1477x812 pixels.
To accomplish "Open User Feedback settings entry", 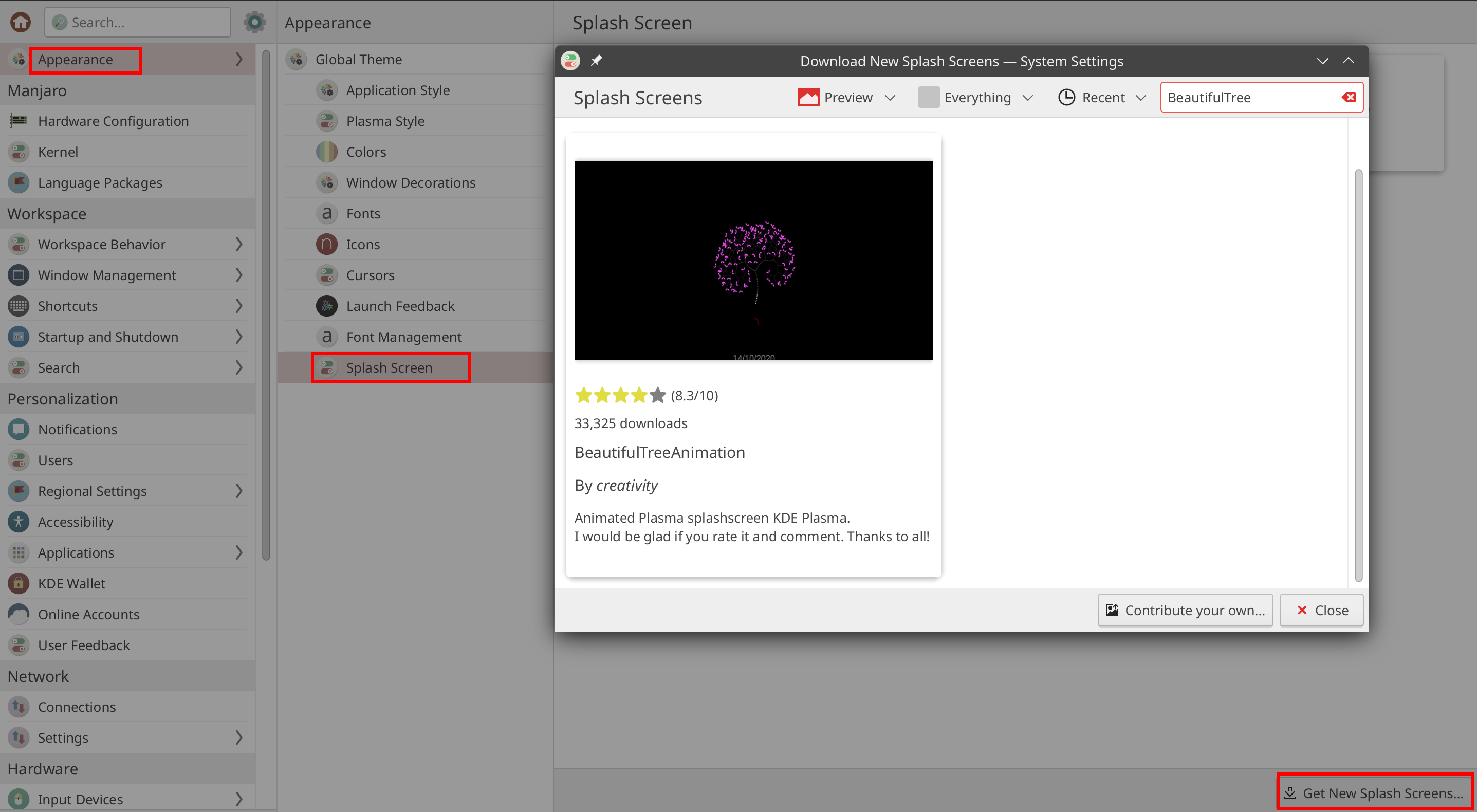I will [127, 645].
